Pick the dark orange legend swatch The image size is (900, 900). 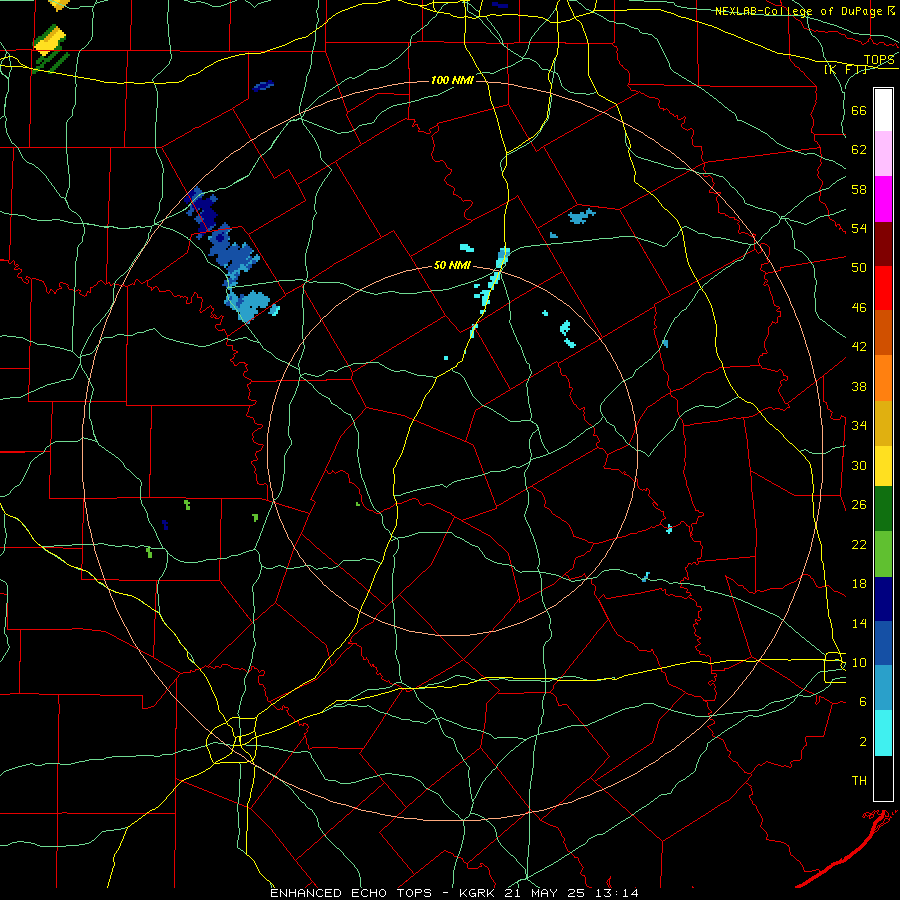point(883,332)
